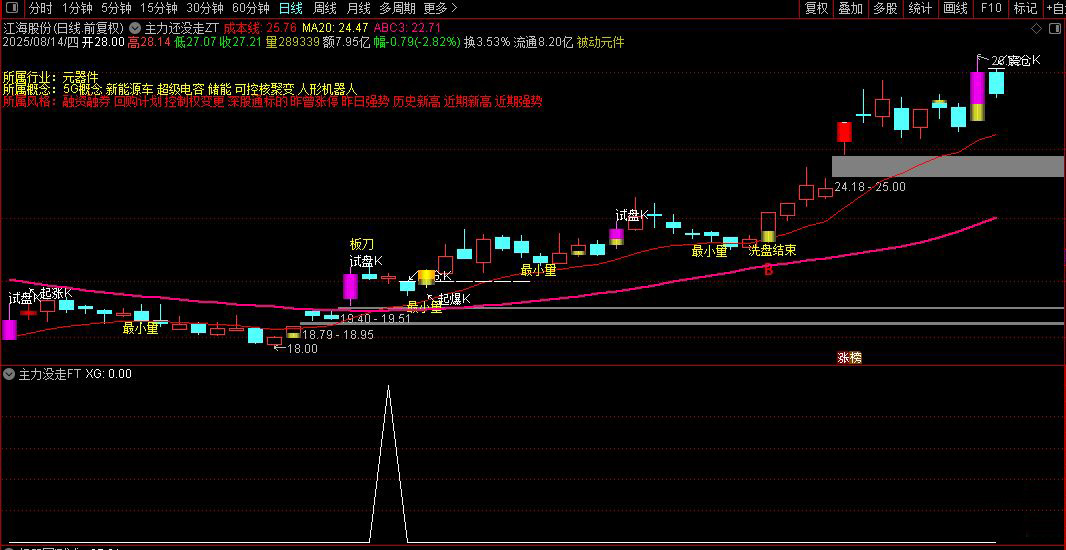The image size is (1066, 550).
Task: Open F10 company info
Action: [x=991, y=8]
